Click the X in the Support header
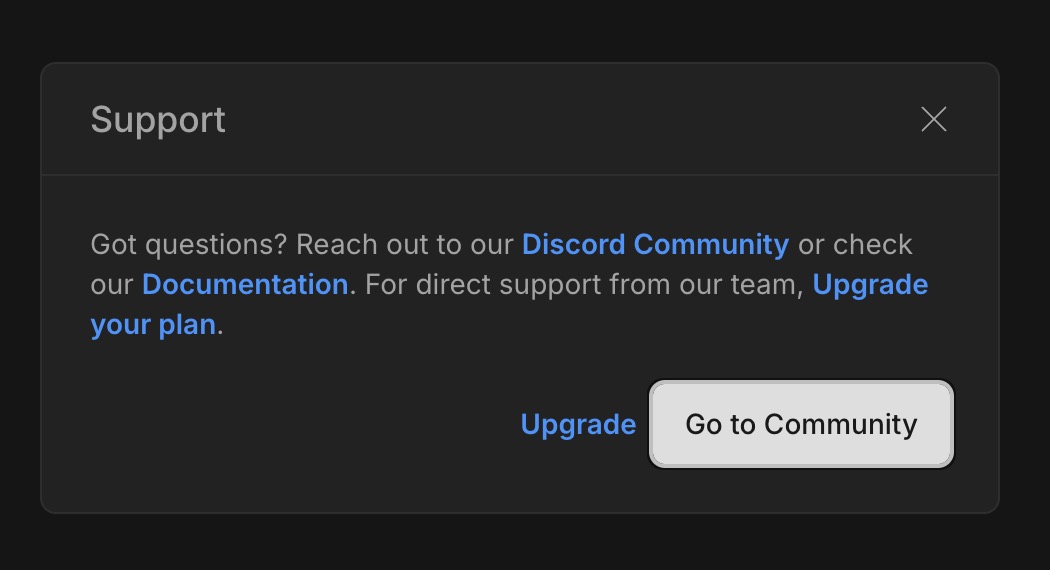The width and height of the screenshot is (1050, 570). tap(933, 119)
